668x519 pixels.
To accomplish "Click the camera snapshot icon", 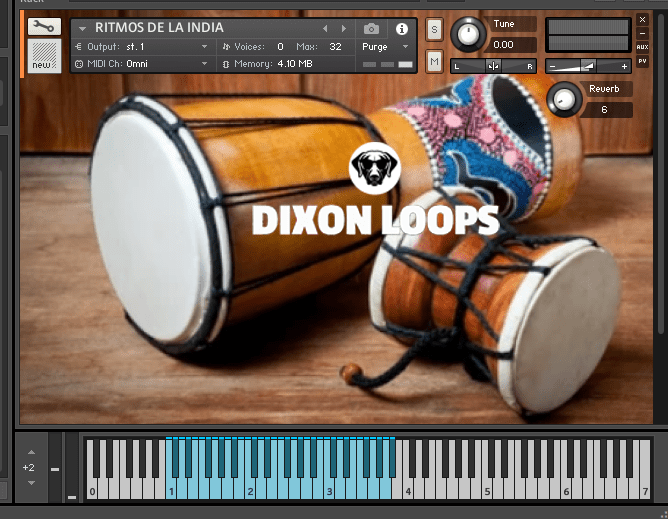I will (x=372, y=29).
